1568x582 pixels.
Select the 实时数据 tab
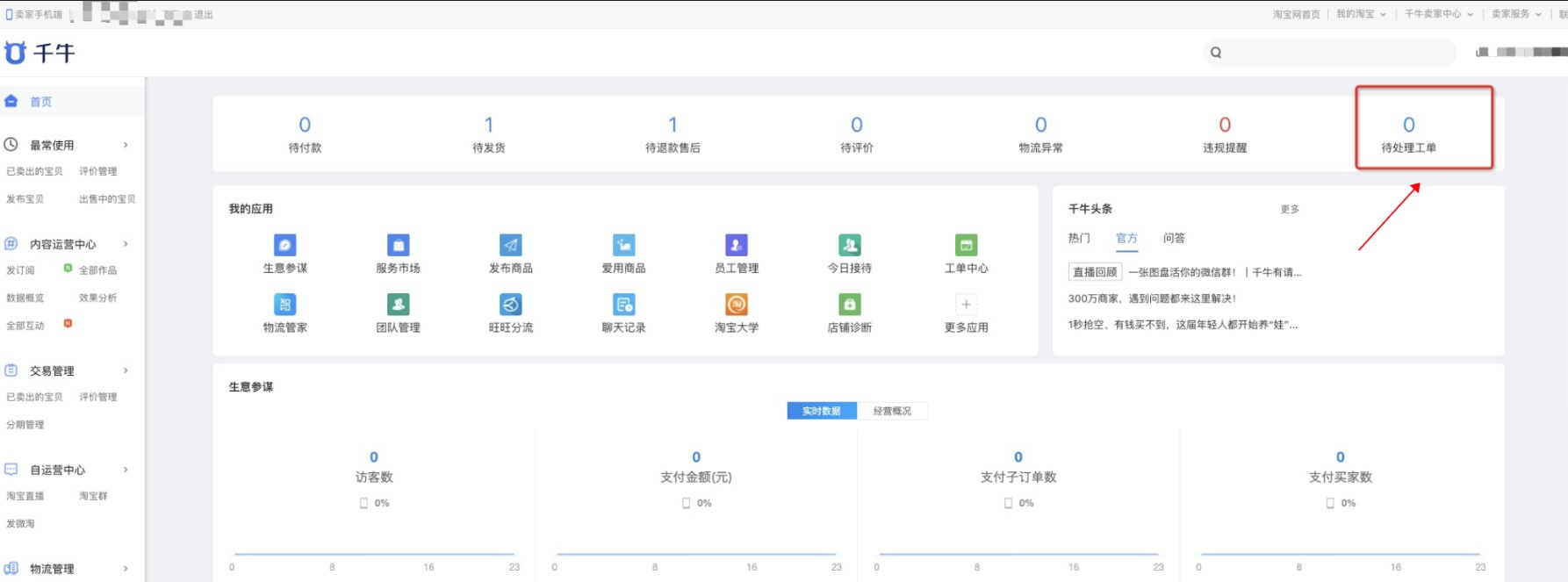[822, 411]
